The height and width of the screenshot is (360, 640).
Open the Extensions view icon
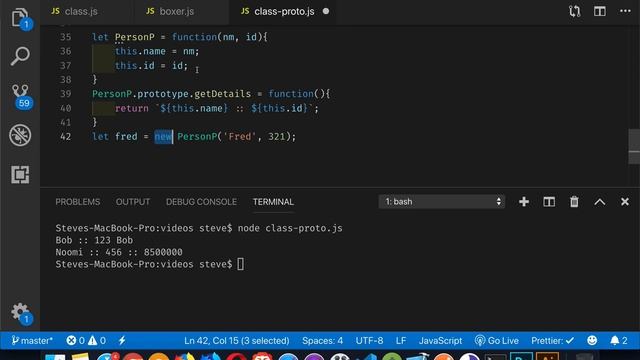click(x=20, y=174)
